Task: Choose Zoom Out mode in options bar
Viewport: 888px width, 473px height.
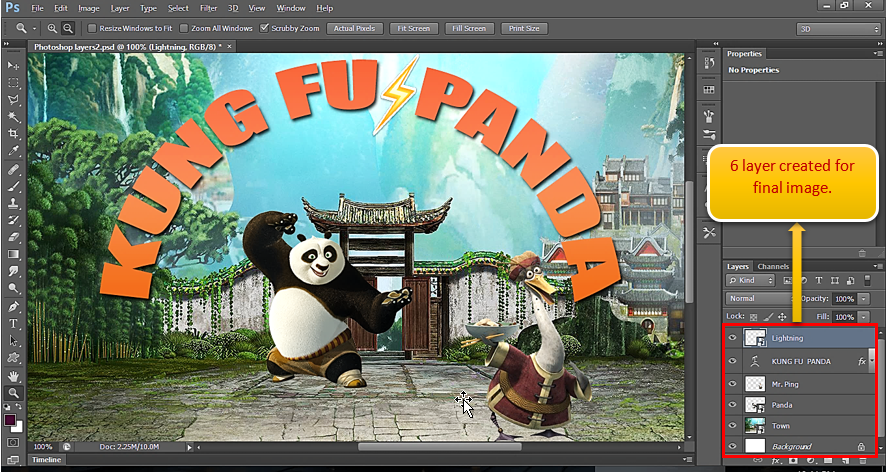Action: tap(67, 28)
